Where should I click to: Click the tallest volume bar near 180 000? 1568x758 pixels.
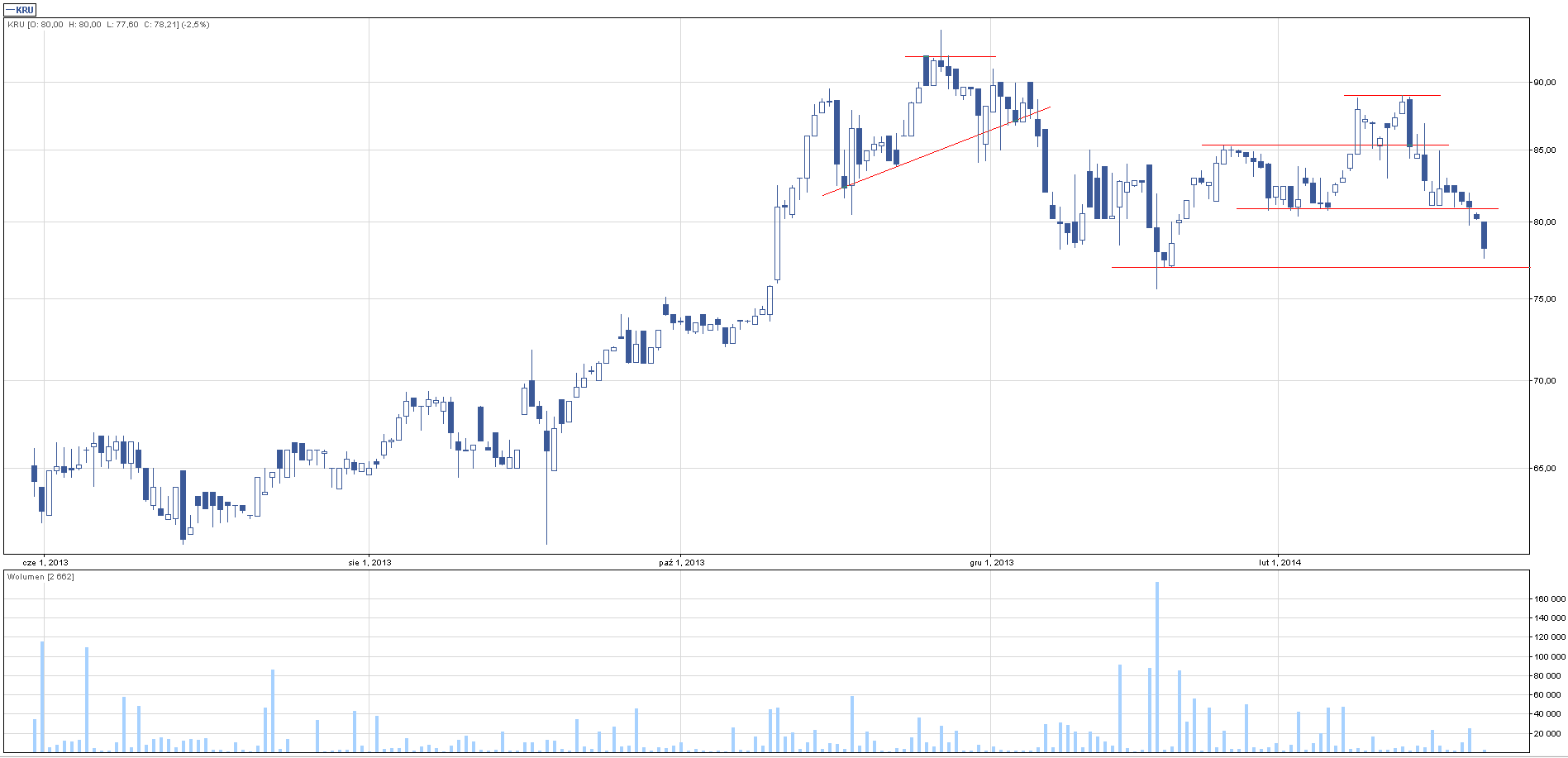[1157, 667]
